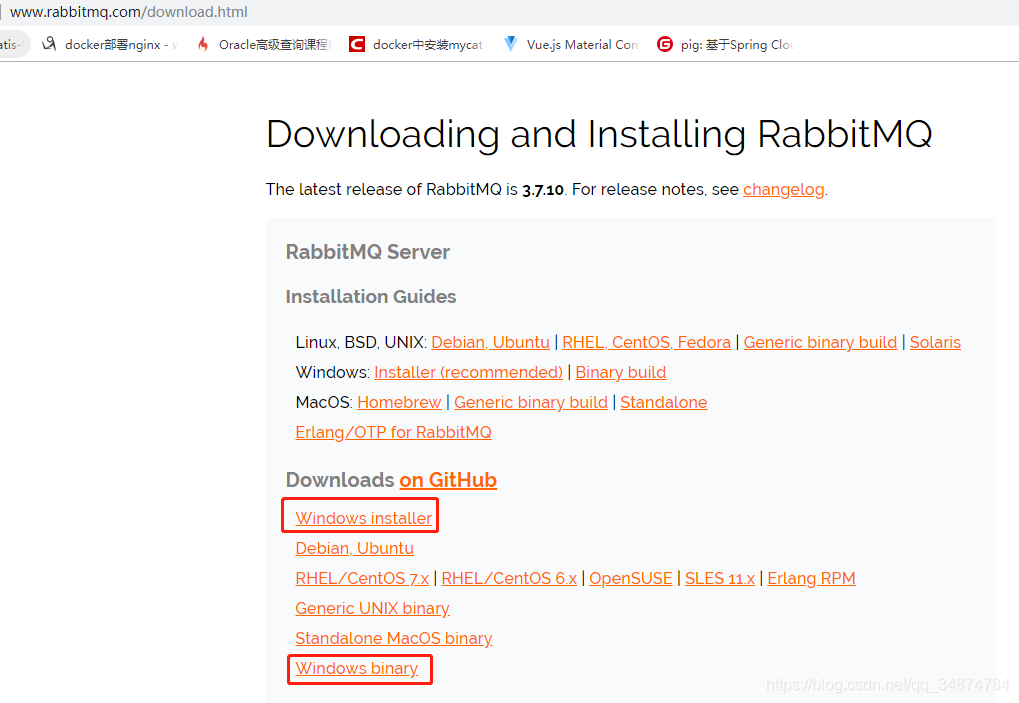Open Windows Binary build guide
This screenshot has width=1019, height=703.
click(621, 372)
